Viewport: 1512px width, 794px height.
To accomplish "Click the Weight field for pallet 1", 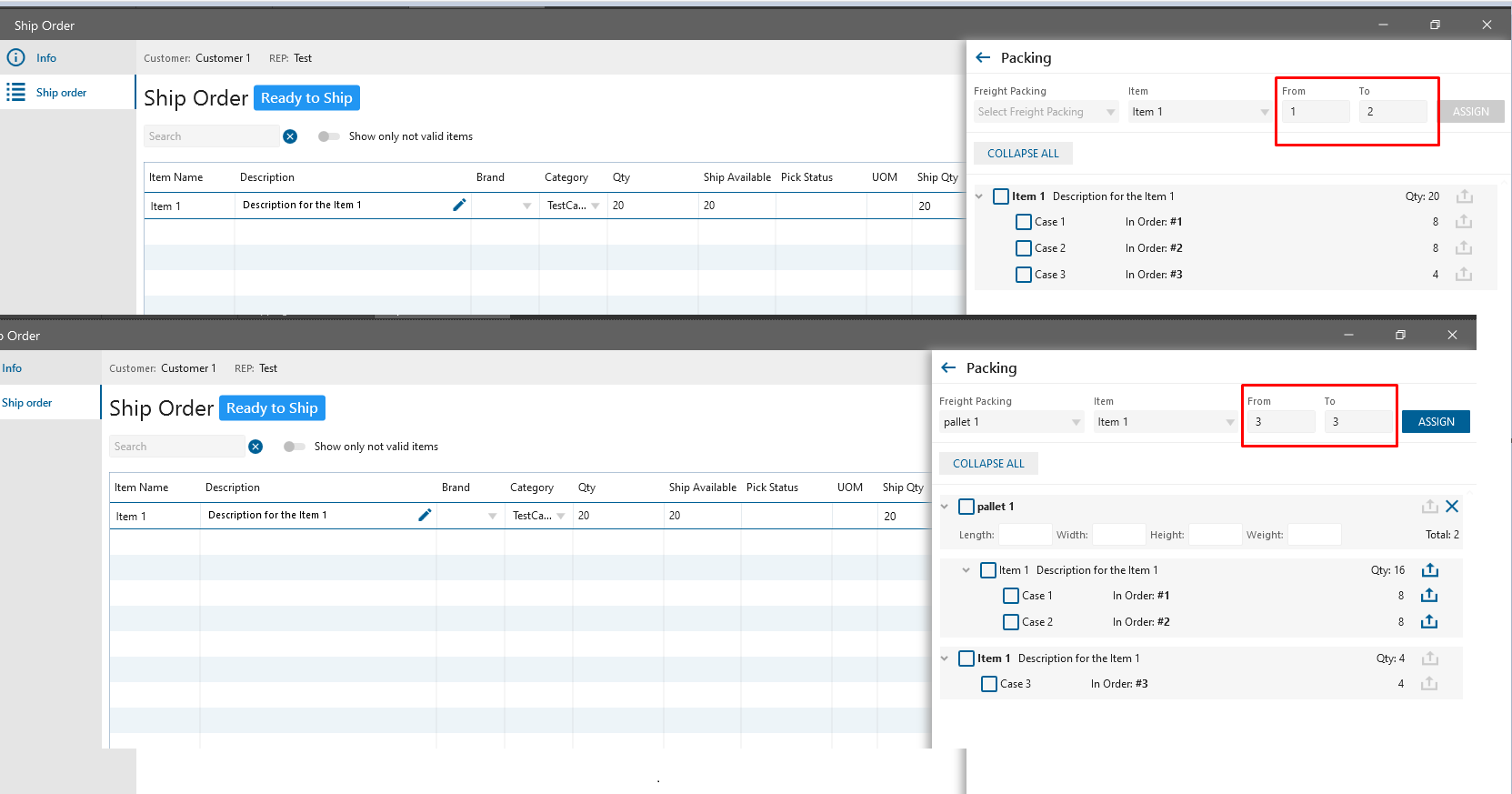I will coord(1314,535).
